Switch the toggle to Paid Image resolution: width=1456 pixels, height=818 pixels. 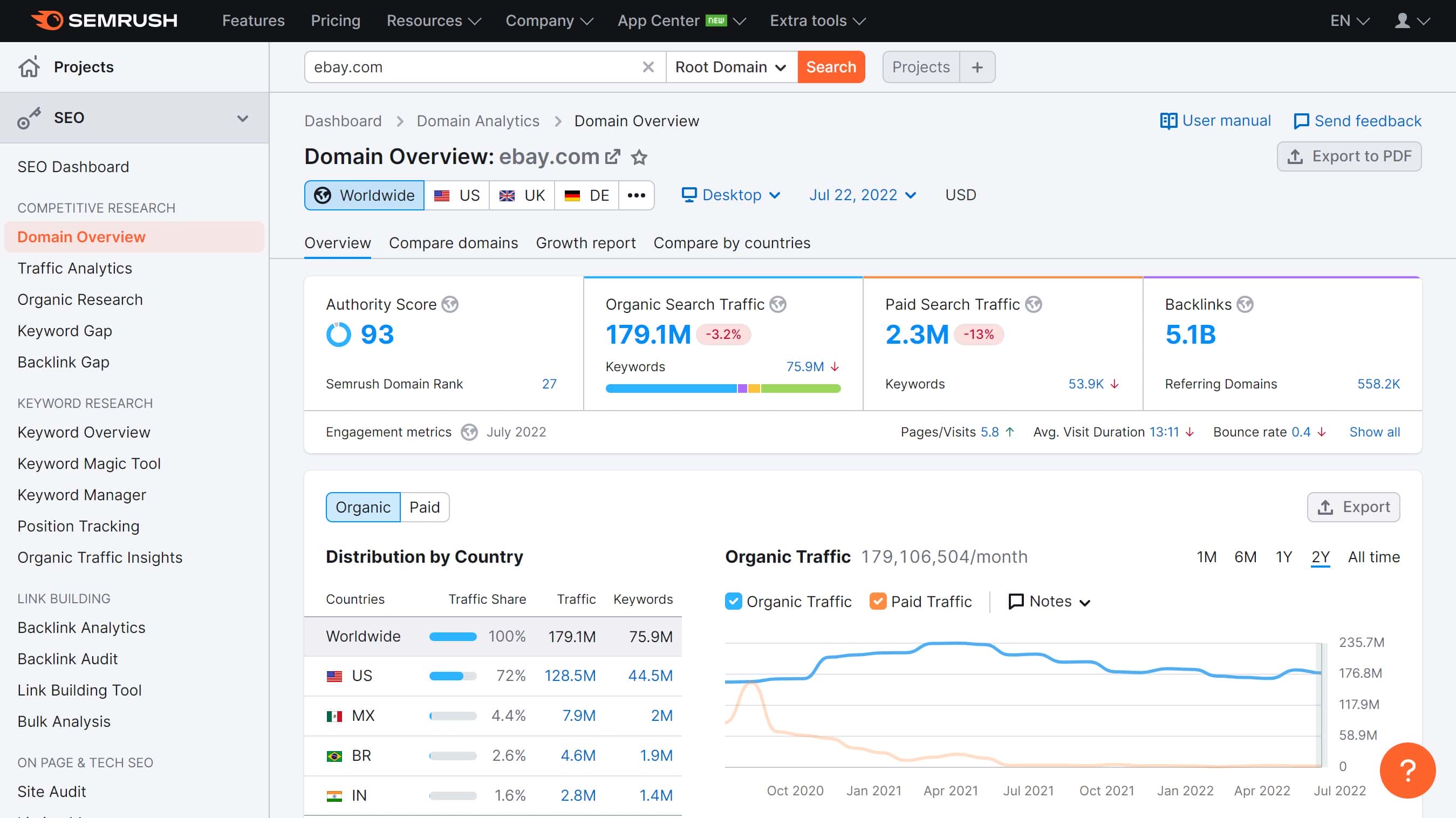pyautogui.click(x=425, y=507)
